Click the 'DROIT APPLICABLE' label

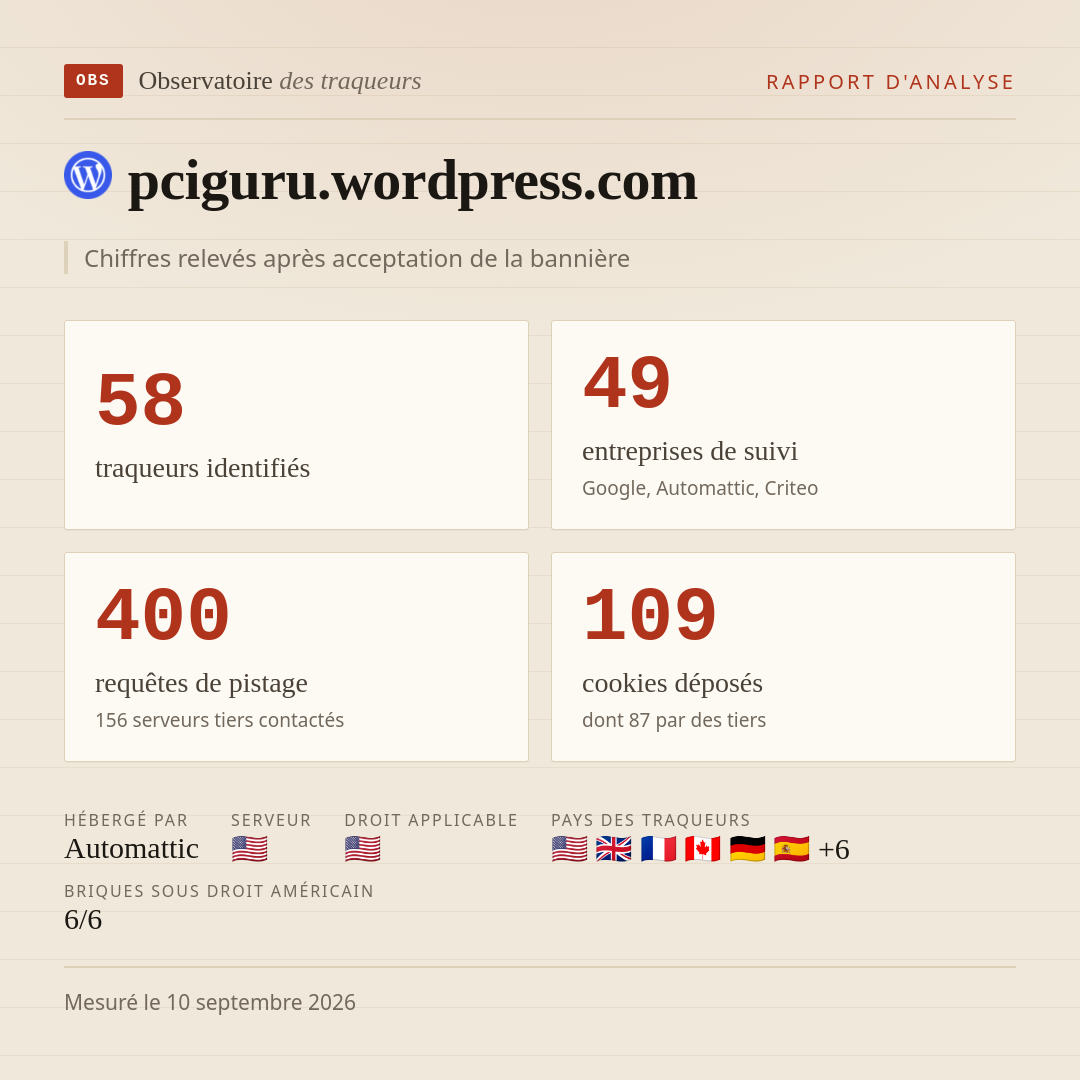(x=431, y=820)
